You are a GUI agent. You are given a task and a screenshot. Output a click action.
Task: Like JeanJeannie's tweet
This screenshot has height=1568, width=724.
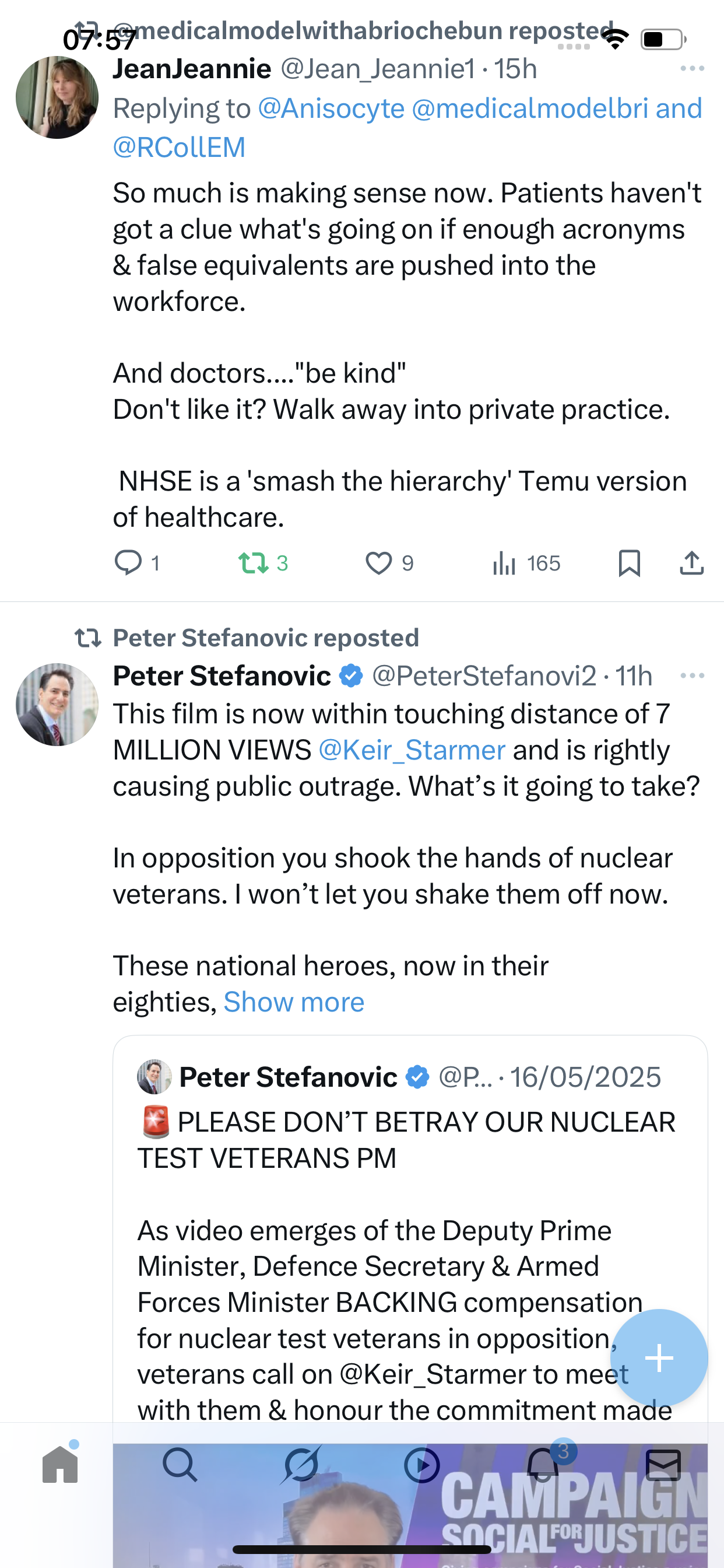click(x=378, y=562)
